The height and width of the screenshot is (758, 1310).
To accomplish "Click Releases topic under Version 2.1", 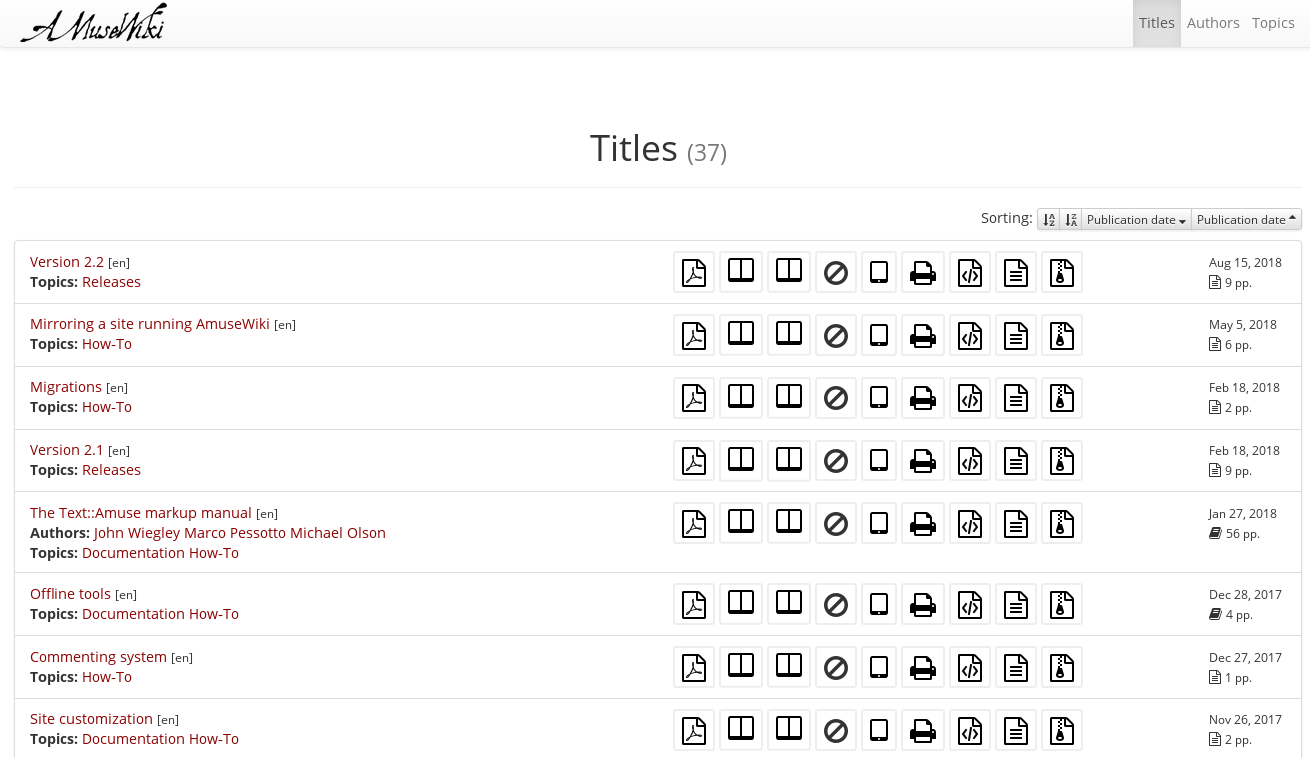I will click(111, 470).
